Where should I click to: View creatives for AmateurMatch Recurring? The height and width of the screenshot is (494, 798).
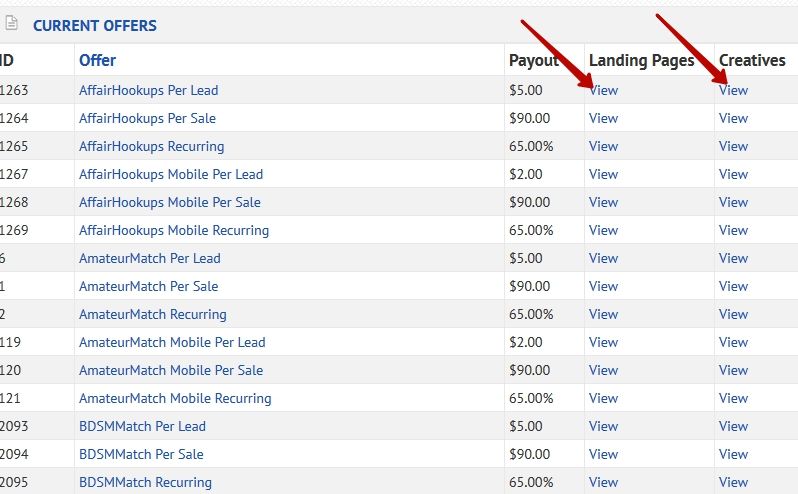pos(733,314)
